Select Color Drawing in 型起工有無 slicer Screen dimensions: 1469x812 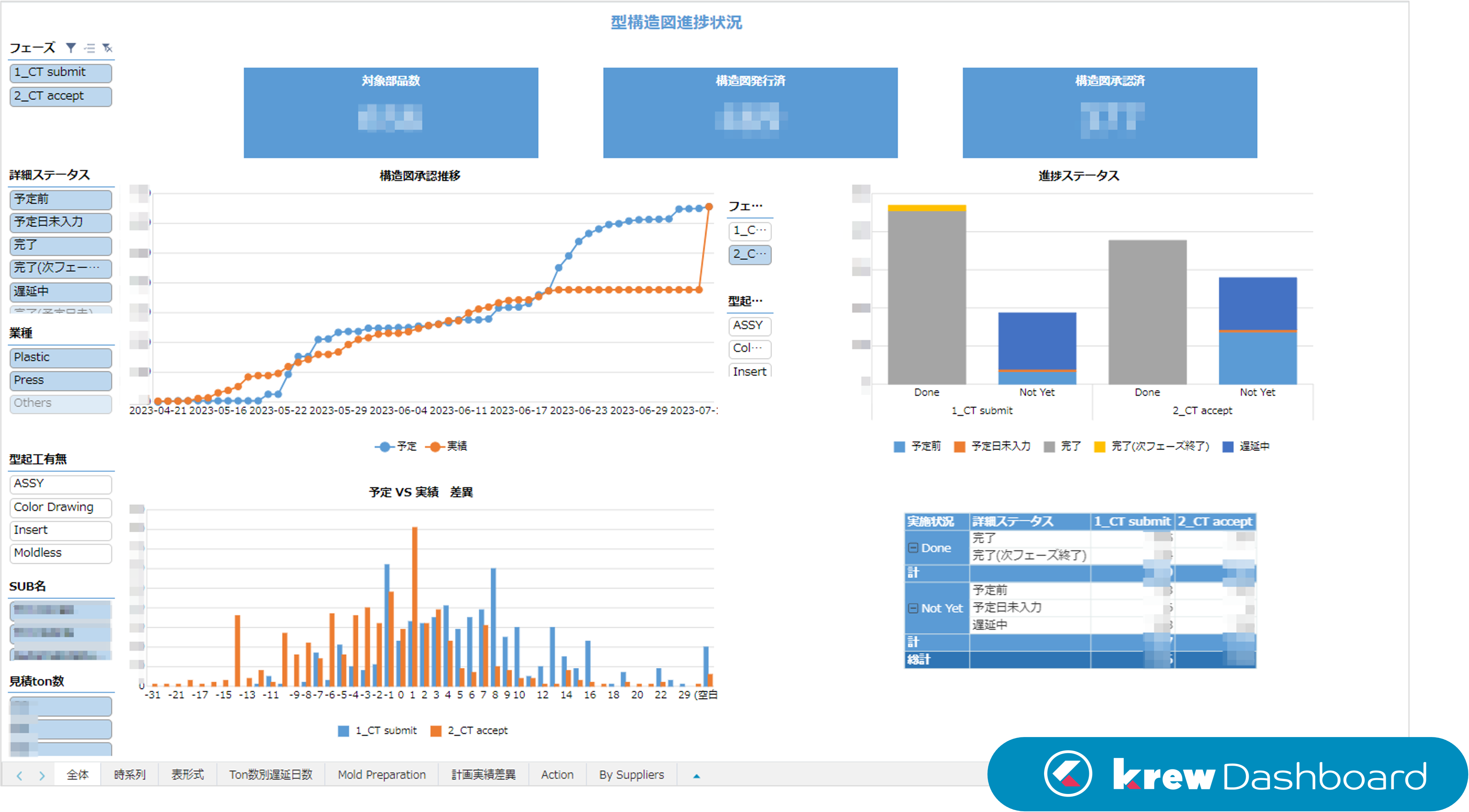pyautogui.click(x=60, y=507)
